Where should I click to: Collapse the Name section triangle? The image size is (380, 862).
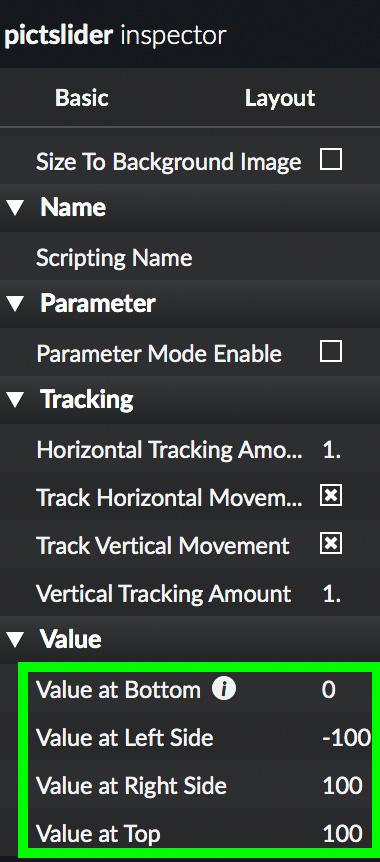(x=15, y=208)
